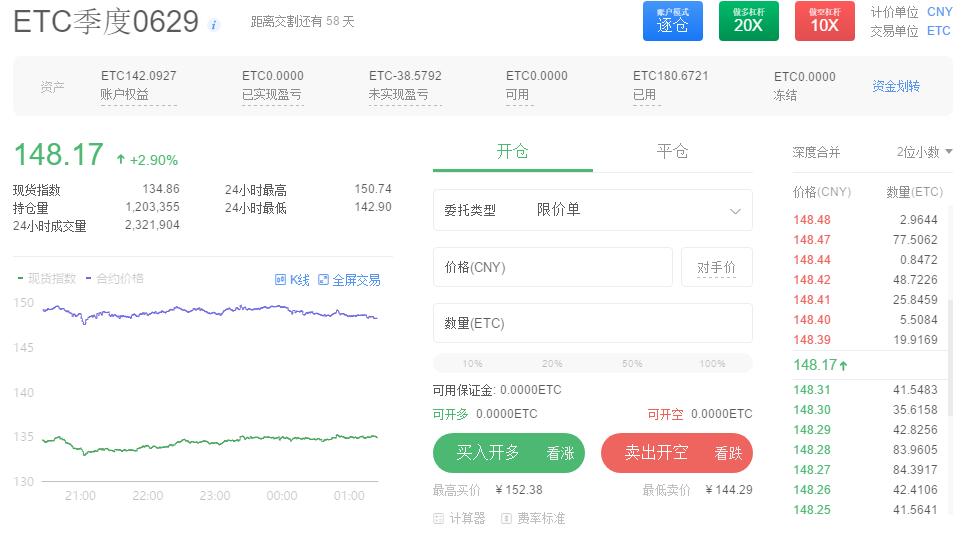Click the blue 逐仓 account mode badge

point(672,21)
